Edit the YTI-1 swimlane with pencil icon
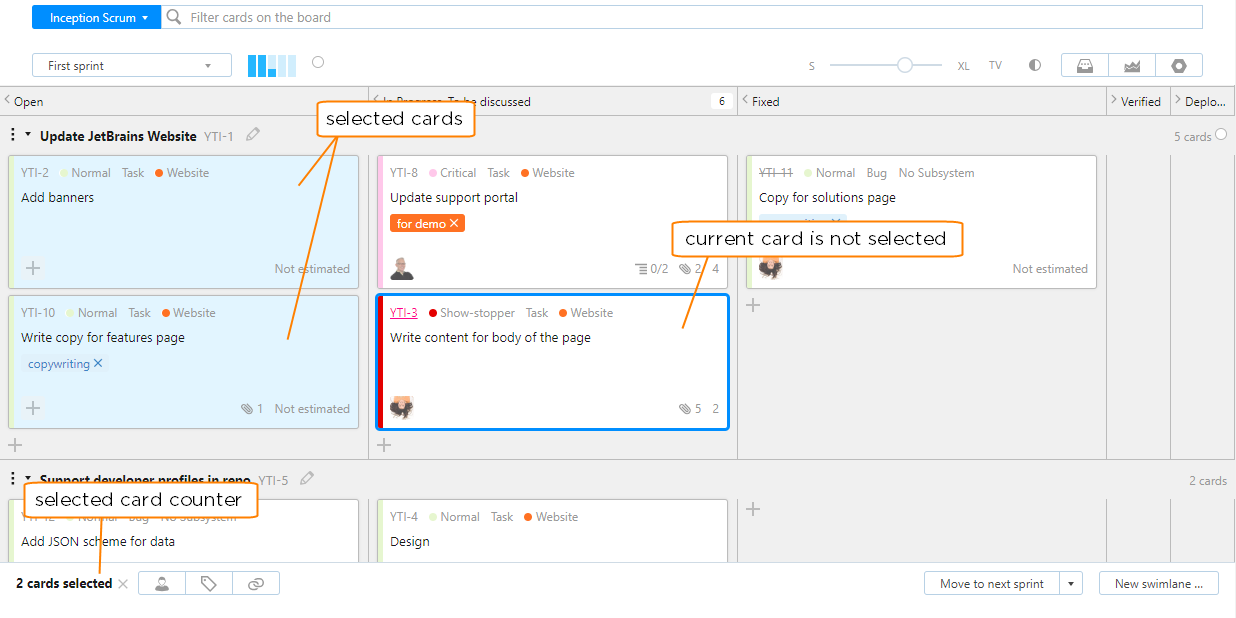This screenshot has height=618, width=1236. (x=253, y=134)
